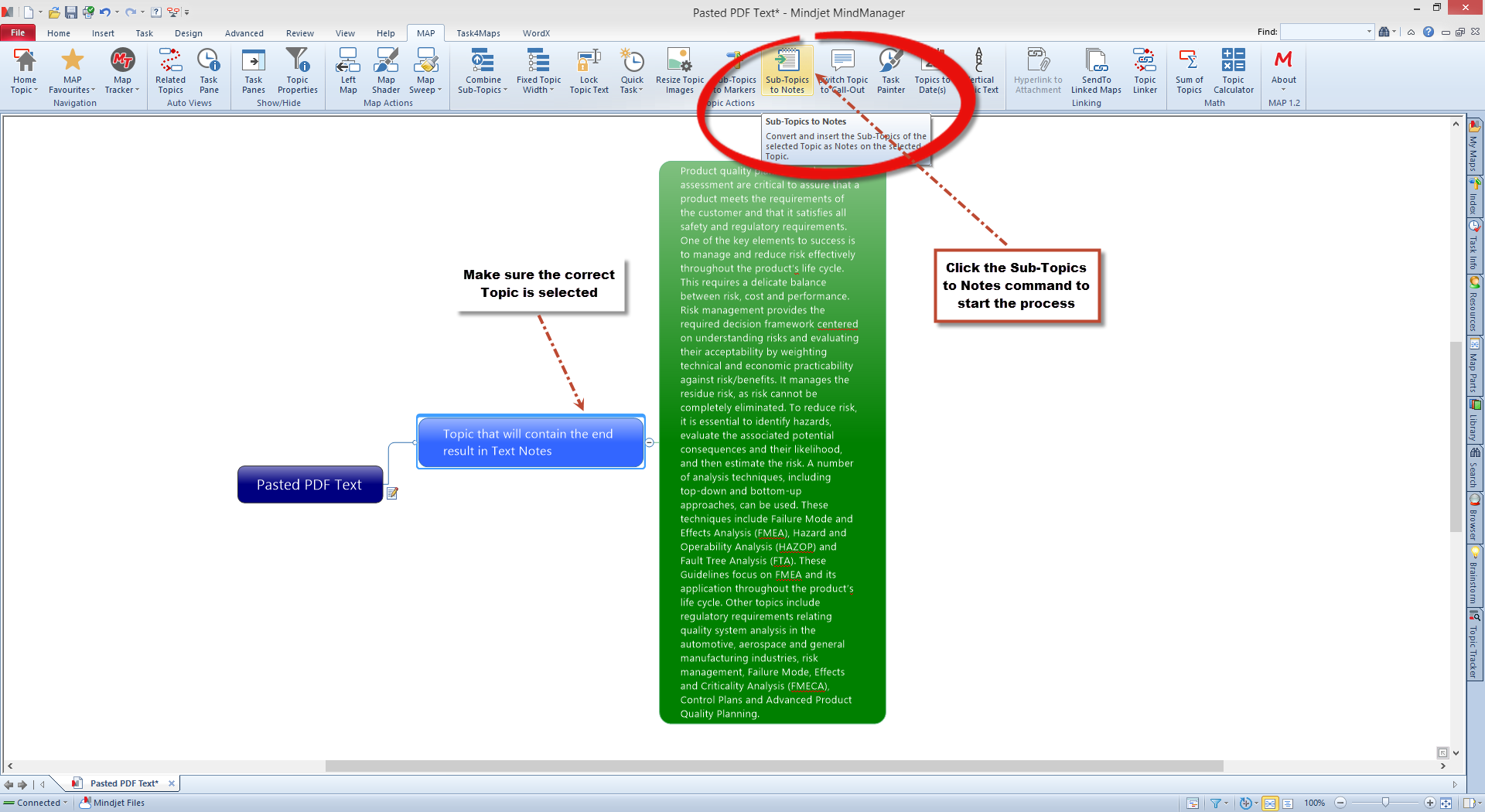Click the Sub-Topics to Notes command
Viewport: 1485px width, 812px height.
point(787,70)
